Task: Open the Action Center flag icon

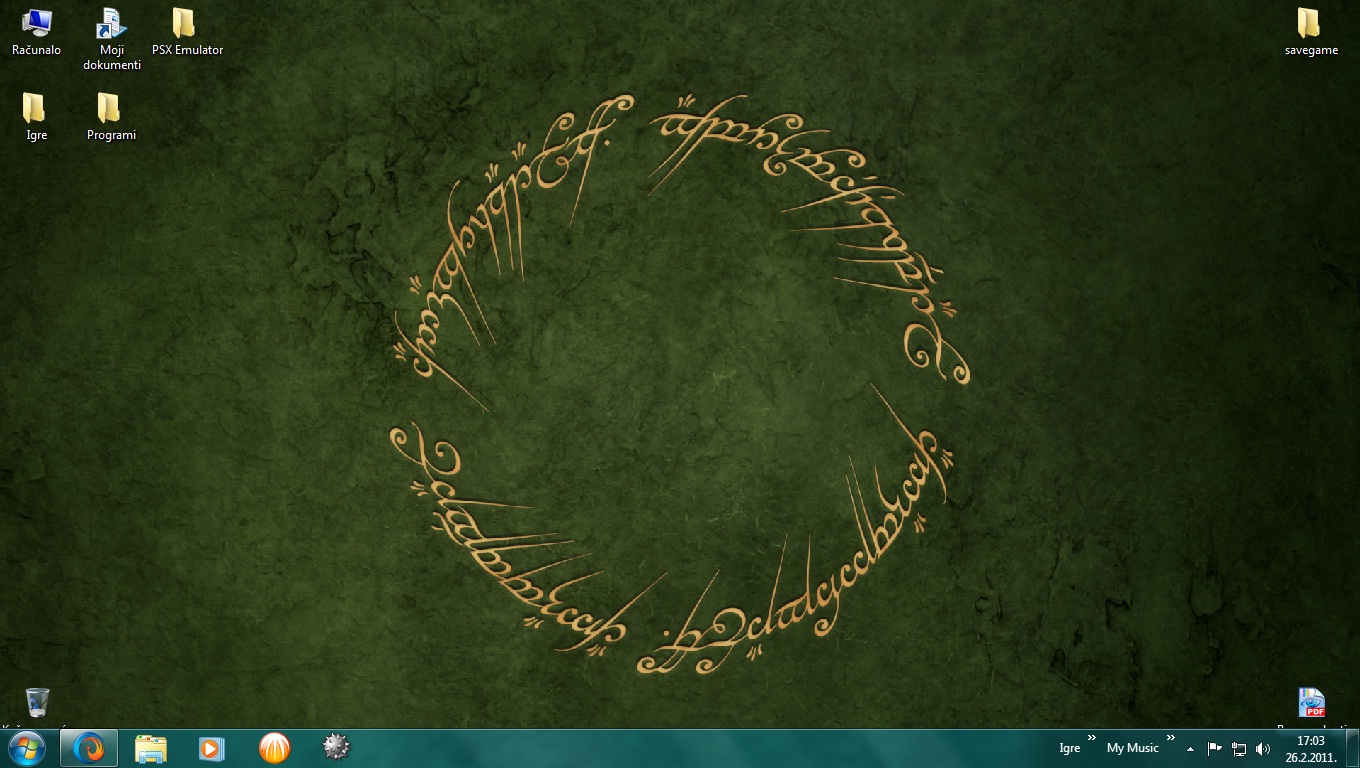Action: [x=1215, y=748]
